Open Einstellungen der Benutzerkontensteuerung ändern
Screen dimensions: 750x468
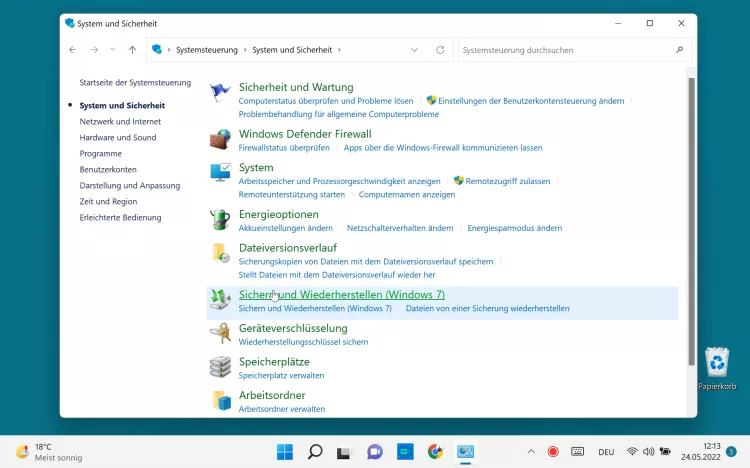click(x=531, y=101)
